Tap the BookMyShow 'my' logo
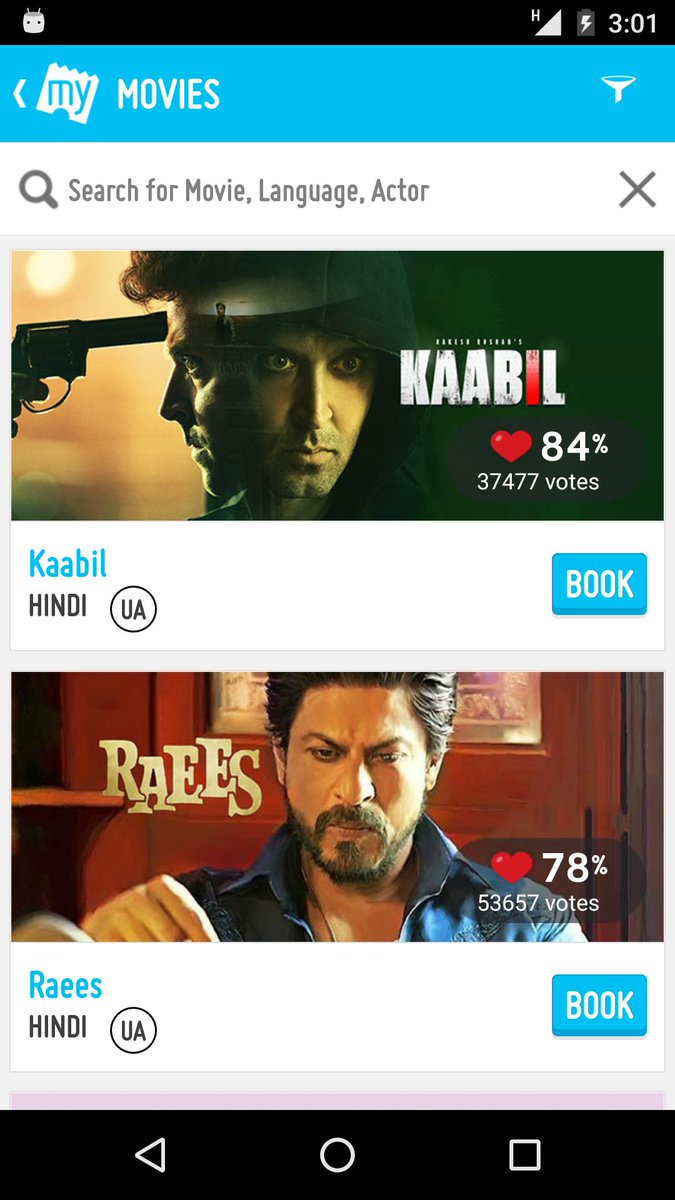The height and width of the screenshot is (1200, 675). (x=67, y=95)
